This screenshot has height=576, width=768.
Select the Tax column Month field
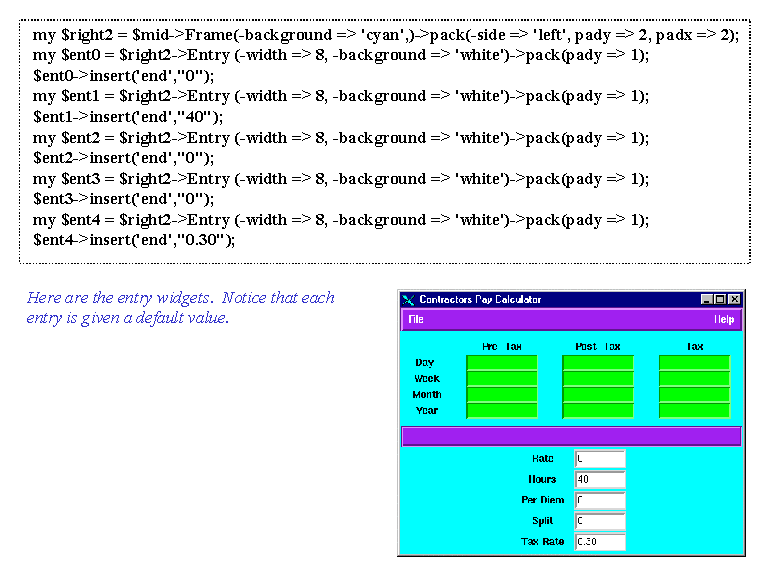(694, 395)
